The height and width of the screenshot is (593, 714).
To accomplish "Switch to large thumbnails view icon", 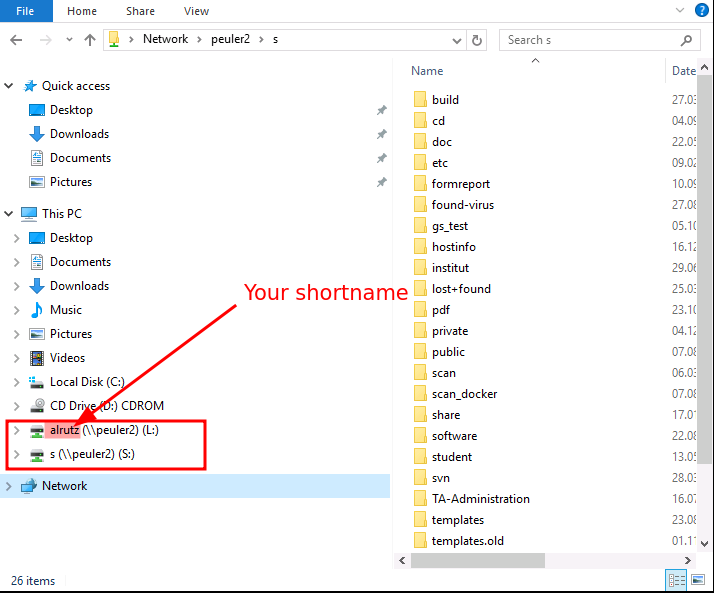I will (x=698, y=580).
